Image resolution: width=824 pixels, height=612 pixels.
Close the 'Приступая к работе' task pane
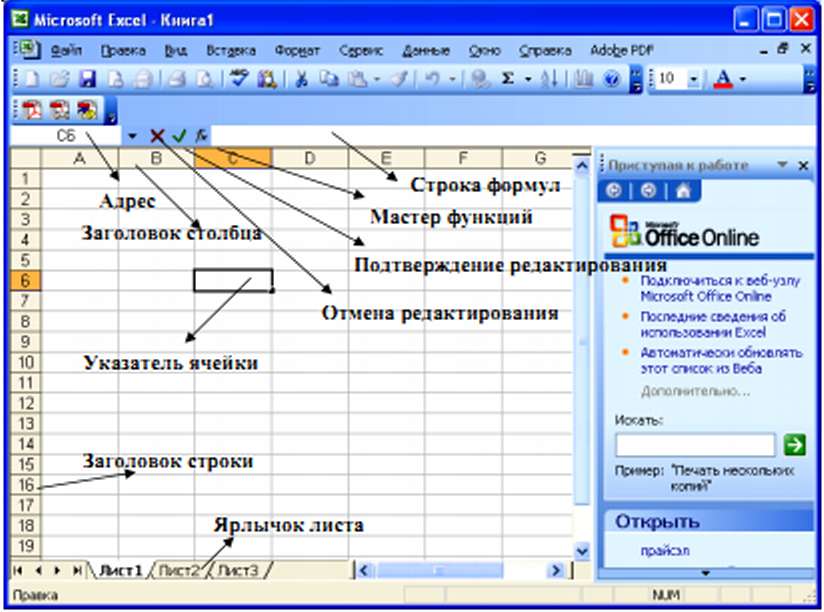[x=804, y=165]
